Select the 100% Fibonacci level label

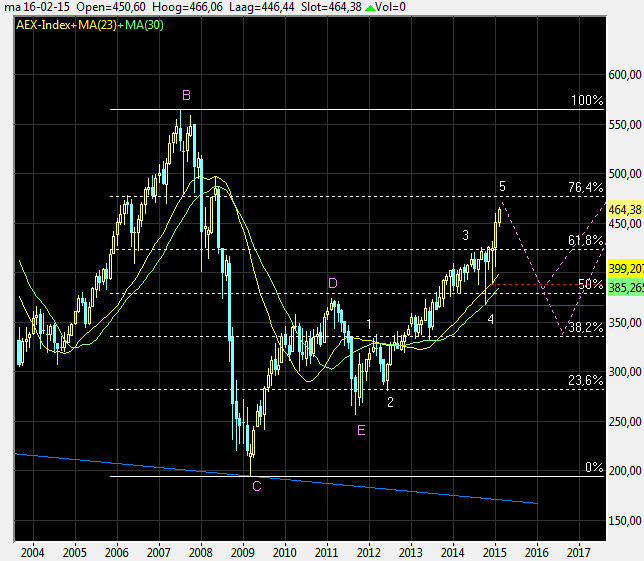pos(587,101)
